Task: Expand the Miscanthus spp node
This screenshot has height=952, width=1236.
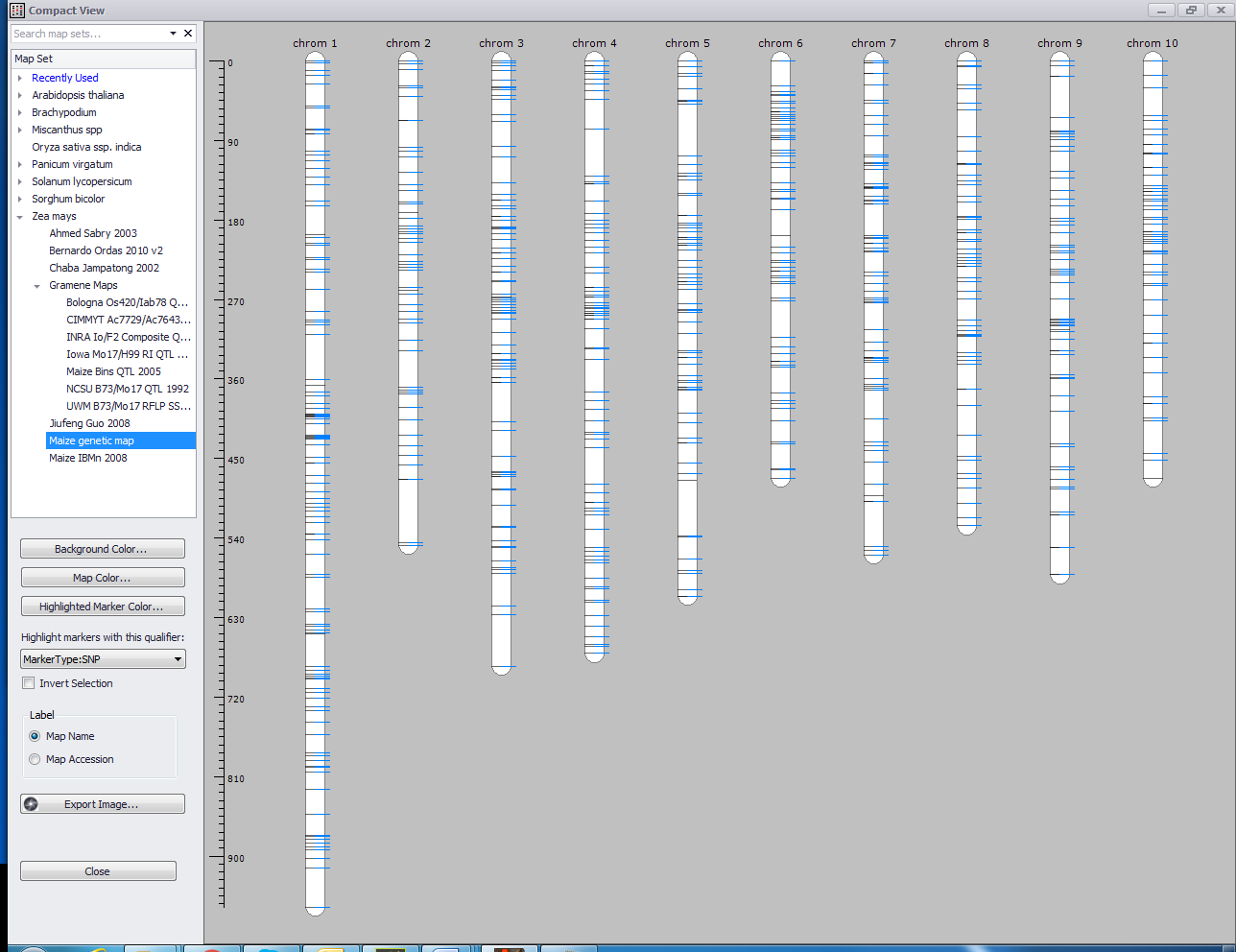Action: [x=20, y=130]
